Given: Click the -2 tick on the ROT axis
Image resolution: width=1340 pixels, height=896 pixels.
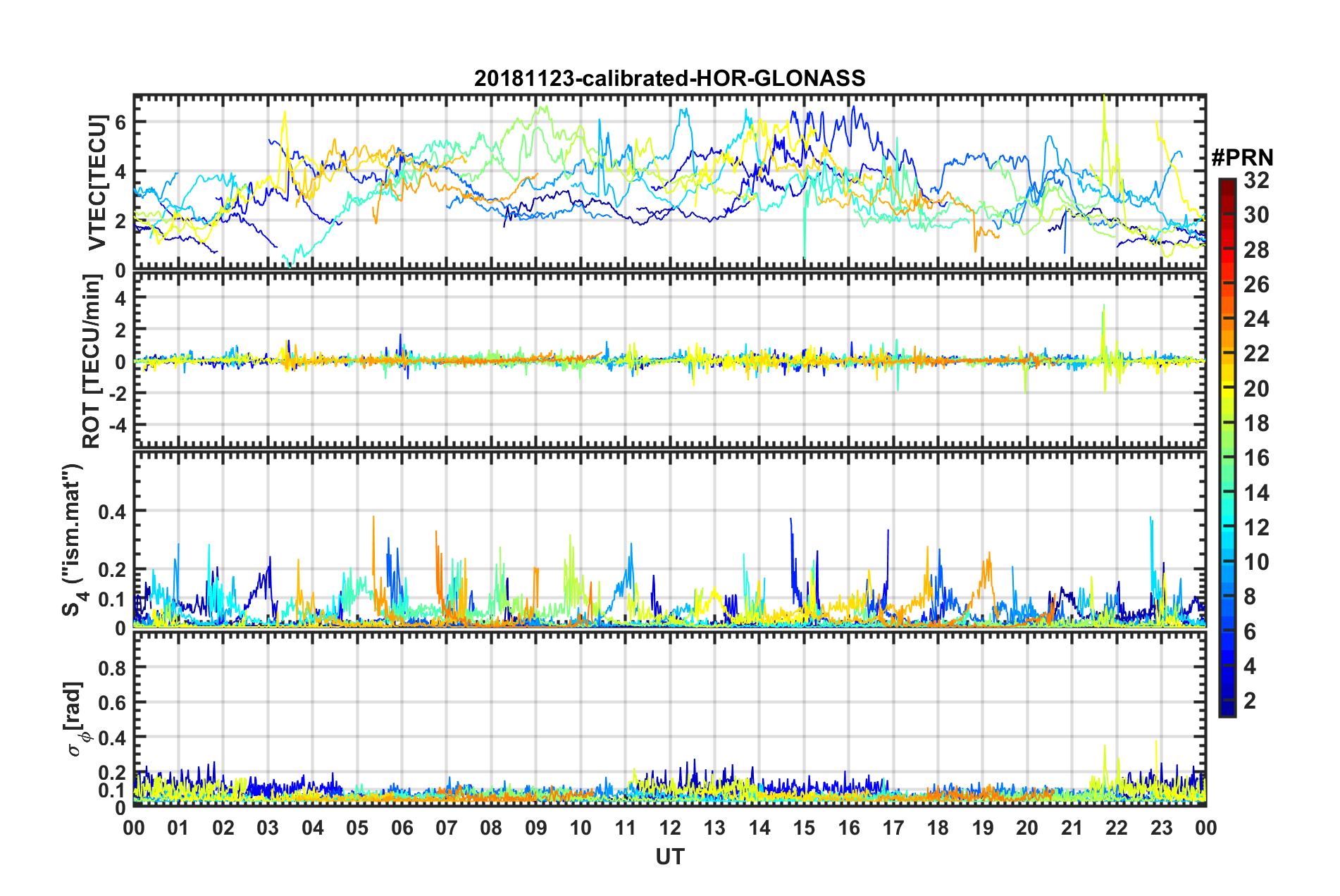Looking at the screenshot, I should [x=116, y=393].
